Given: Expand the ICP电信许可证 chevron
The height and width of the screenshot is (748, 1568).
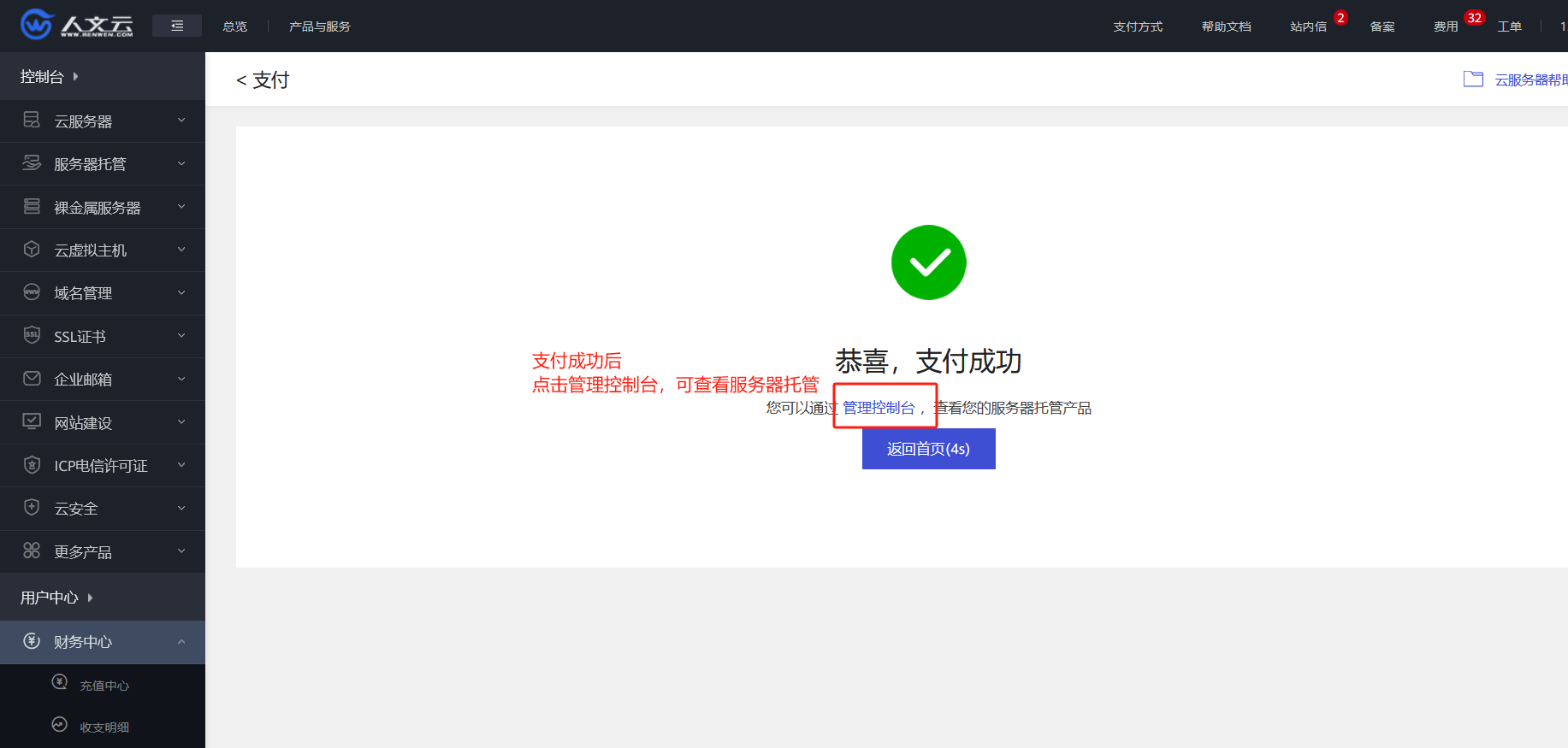Looking at the screenshot, I should pyautogui.click(x=181, y=465).
